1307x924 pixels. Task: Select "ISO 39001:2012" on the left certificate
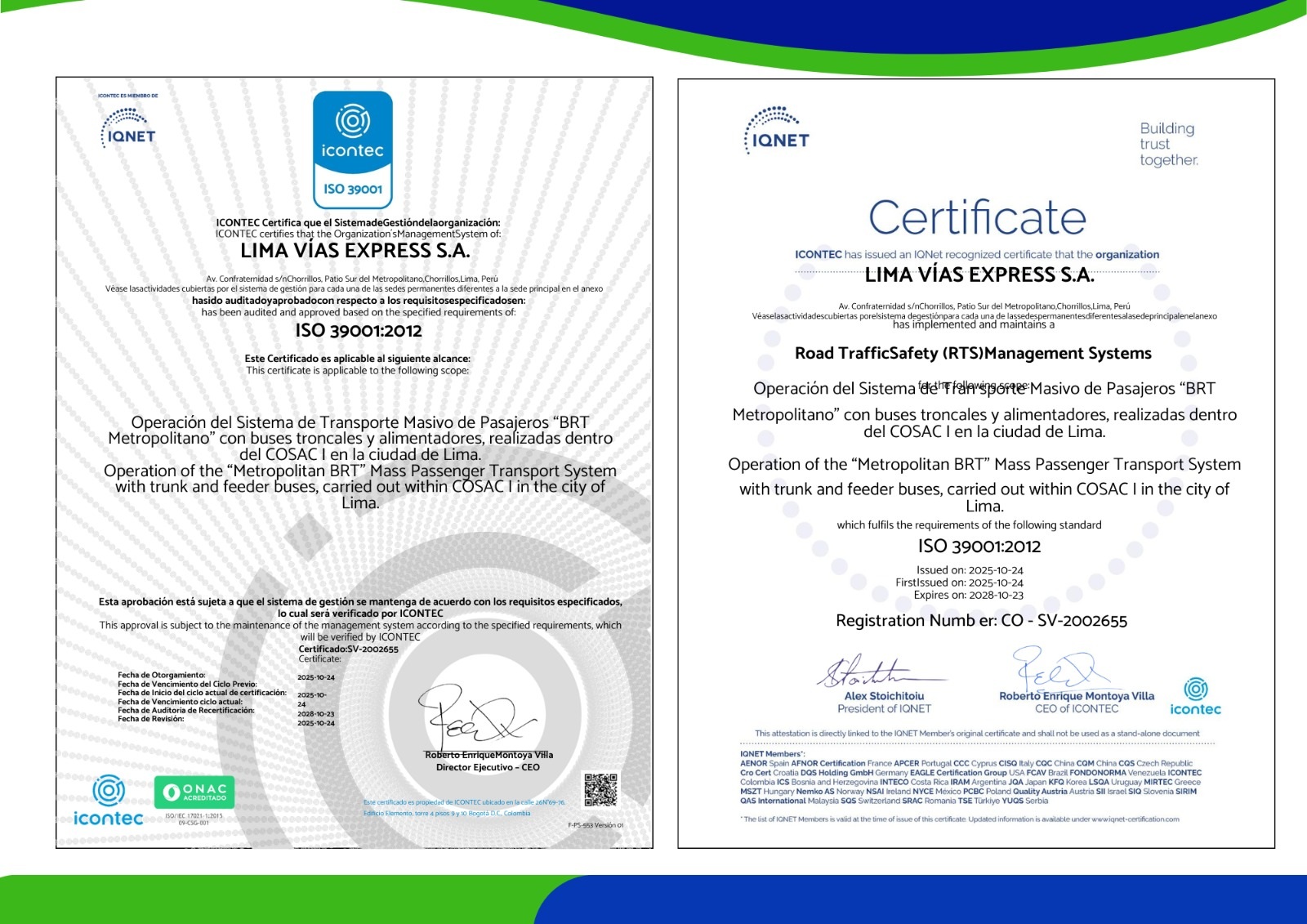359,331
